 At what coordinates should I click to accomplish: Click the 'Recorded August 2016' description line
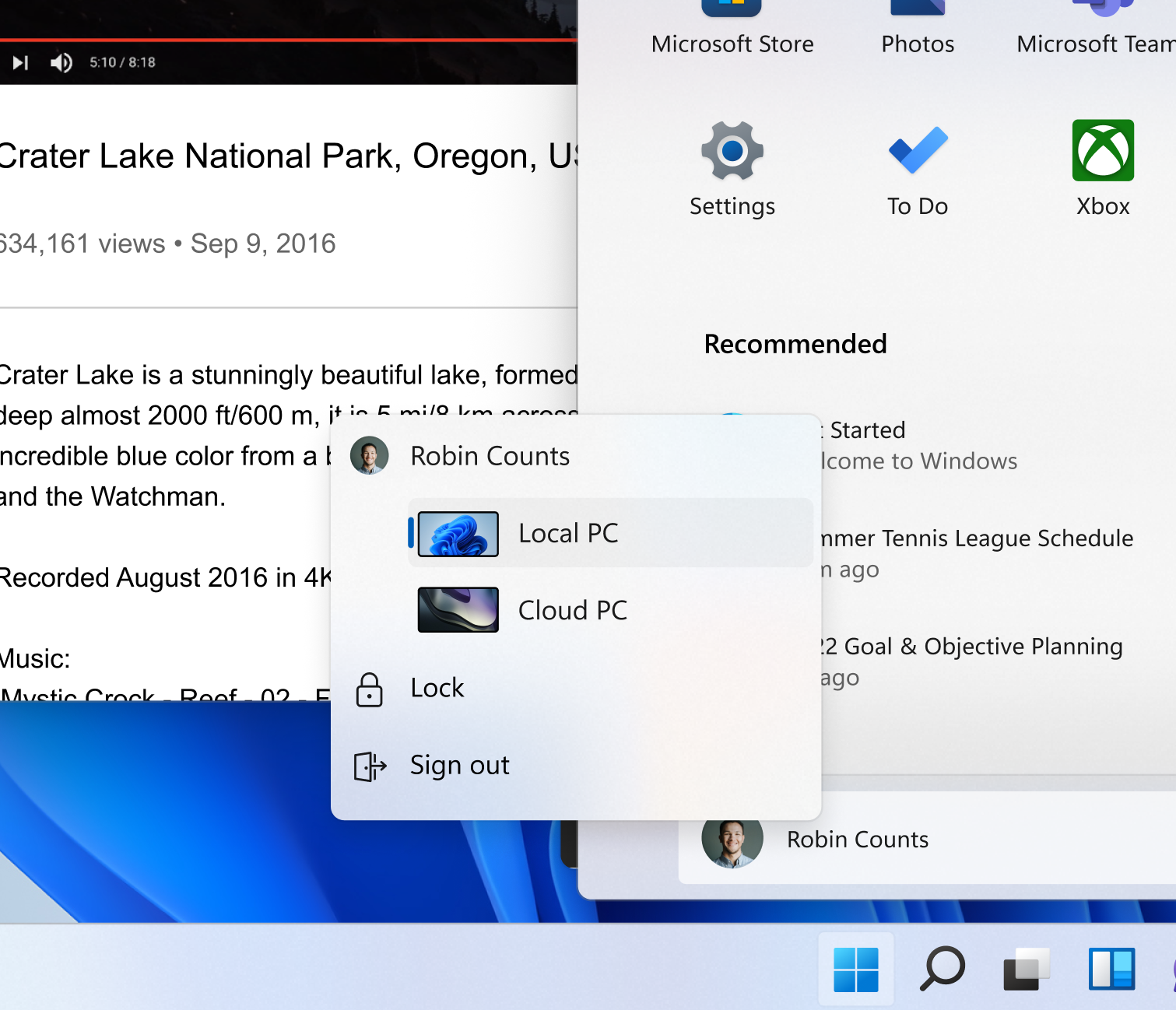[x=166, y=577]
